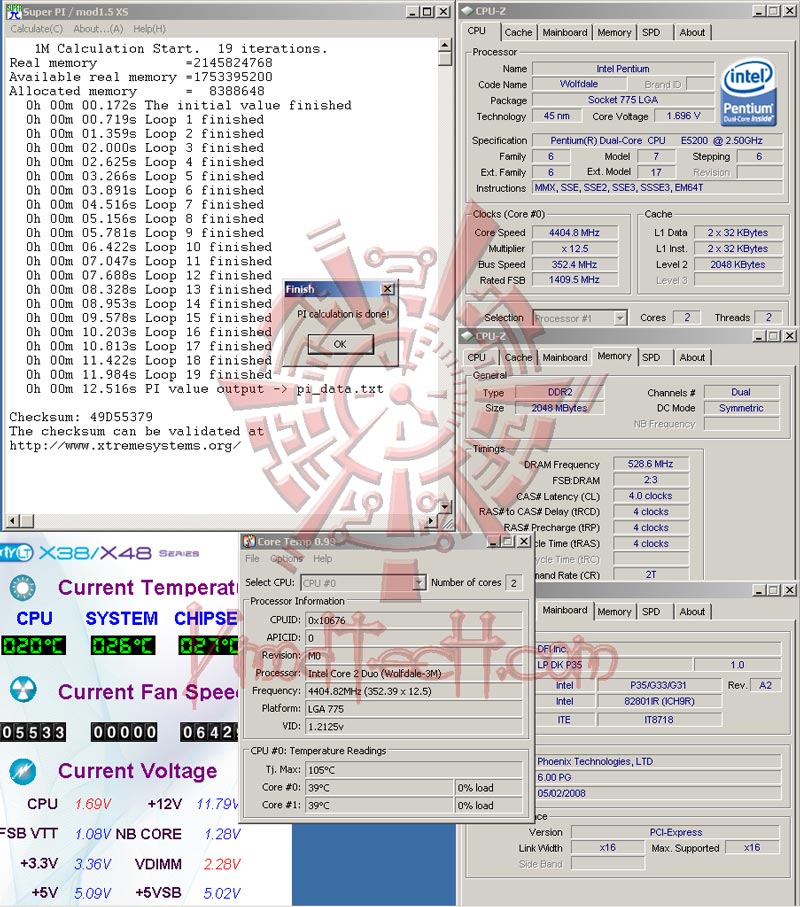The height and width of the screenshot is (907, 800).
Task: Click Super PI vertical scrollbar down arrow
Action: [444, 506]
